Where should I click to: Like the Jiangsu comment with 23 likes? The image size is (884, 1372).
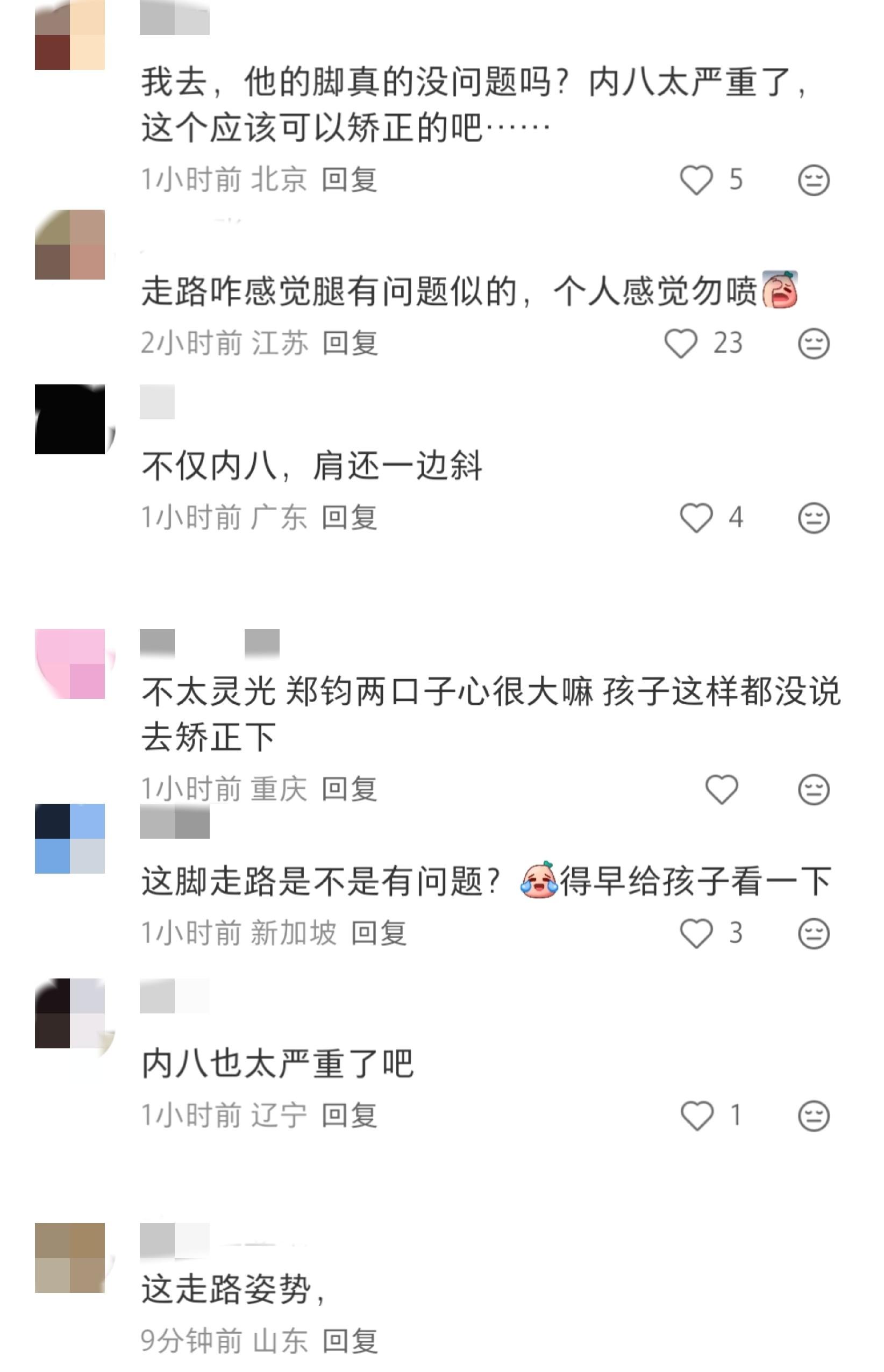point(680,343)
